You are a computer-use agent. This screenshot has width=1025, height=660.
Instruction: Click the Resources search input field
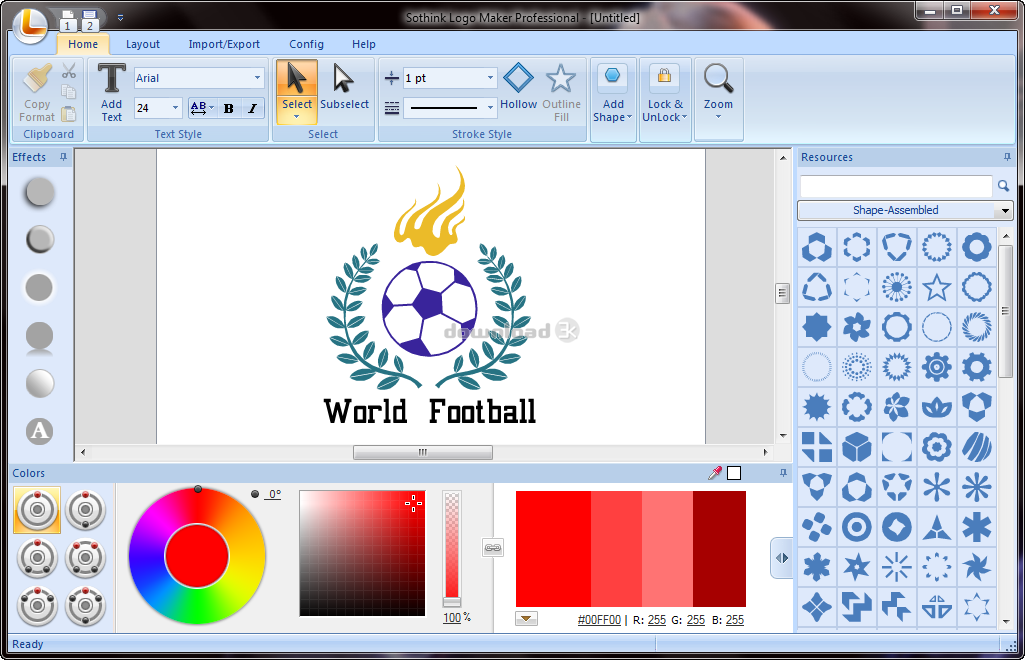[x=895, y=186]
